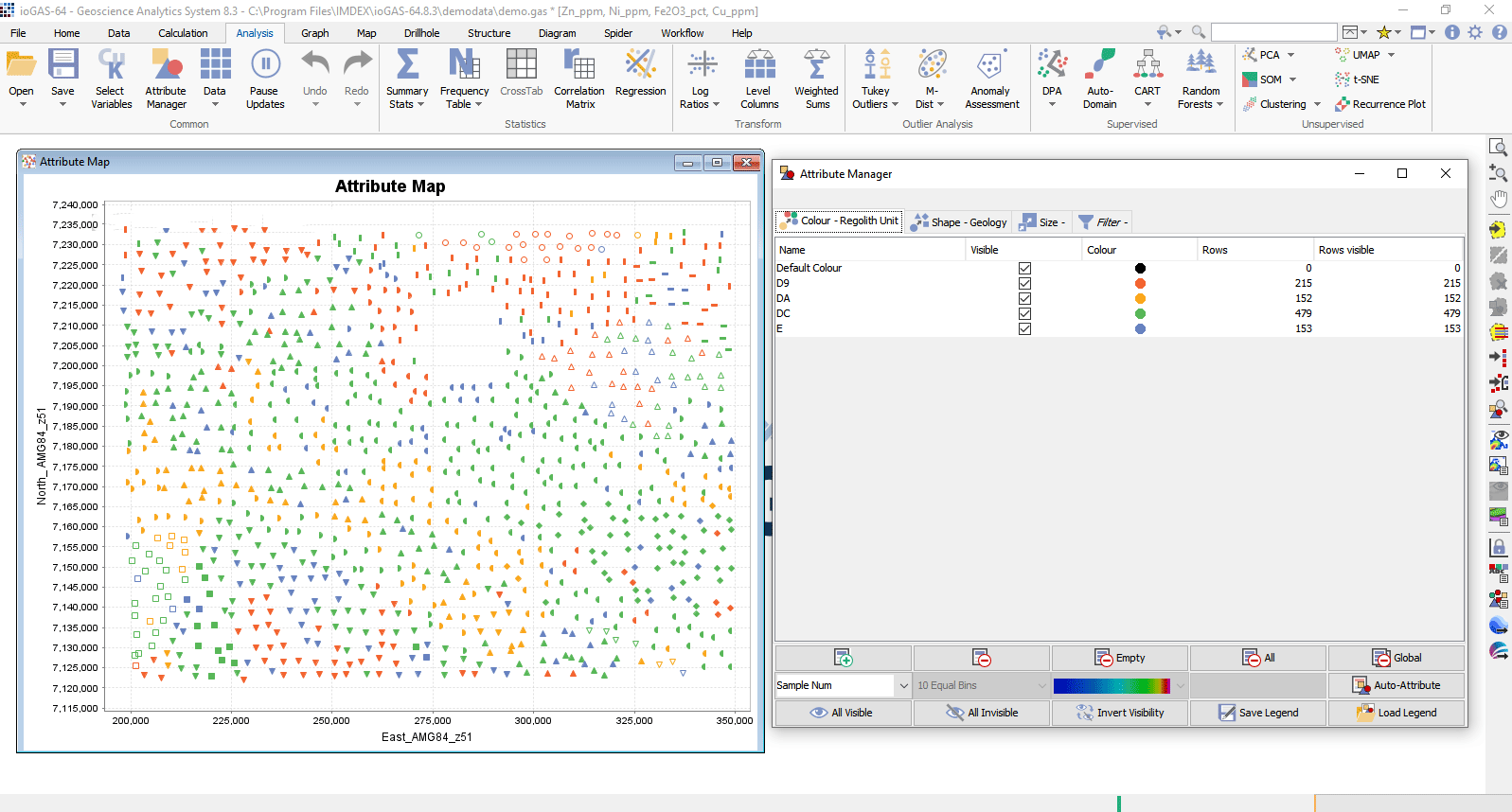Image resolution: width=1512 pixels, height=812 pixels.
Task: Toggle visibility checkbox for DC group
Action: 1024,313
